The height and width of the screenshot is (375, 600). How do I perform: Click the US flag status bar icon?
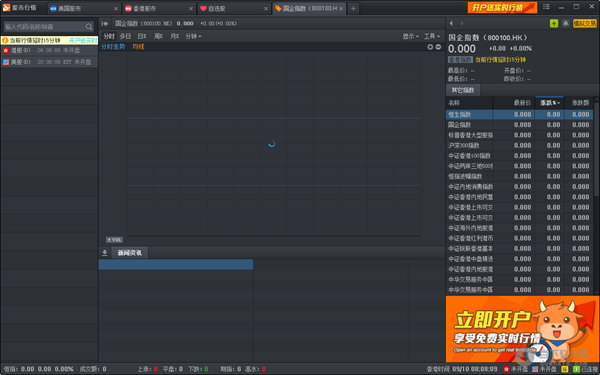(x=535, y=369)
